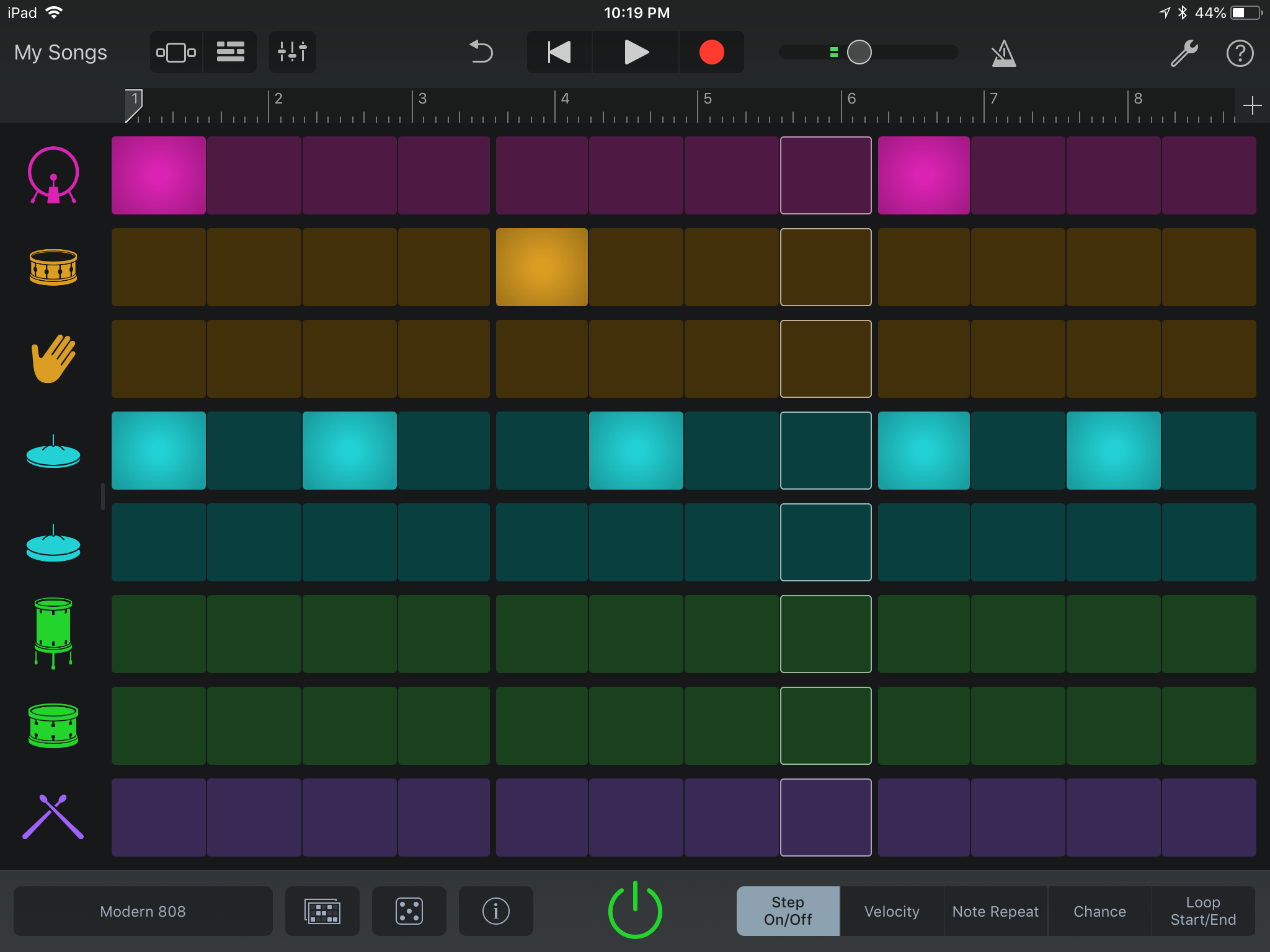
Task: Adjust the master volume slider knob
Action: point(859,53)
